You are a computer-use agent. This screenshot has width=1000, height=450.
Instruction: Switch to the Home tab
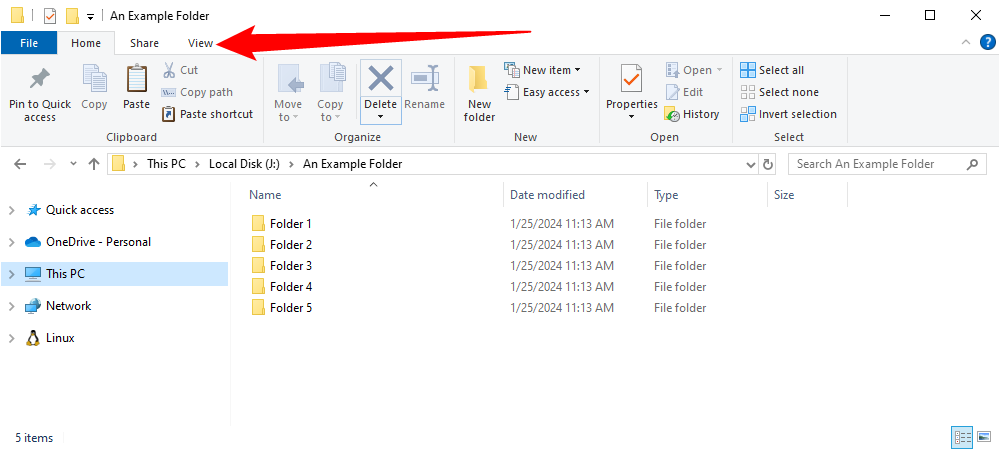tap(86, 43)
